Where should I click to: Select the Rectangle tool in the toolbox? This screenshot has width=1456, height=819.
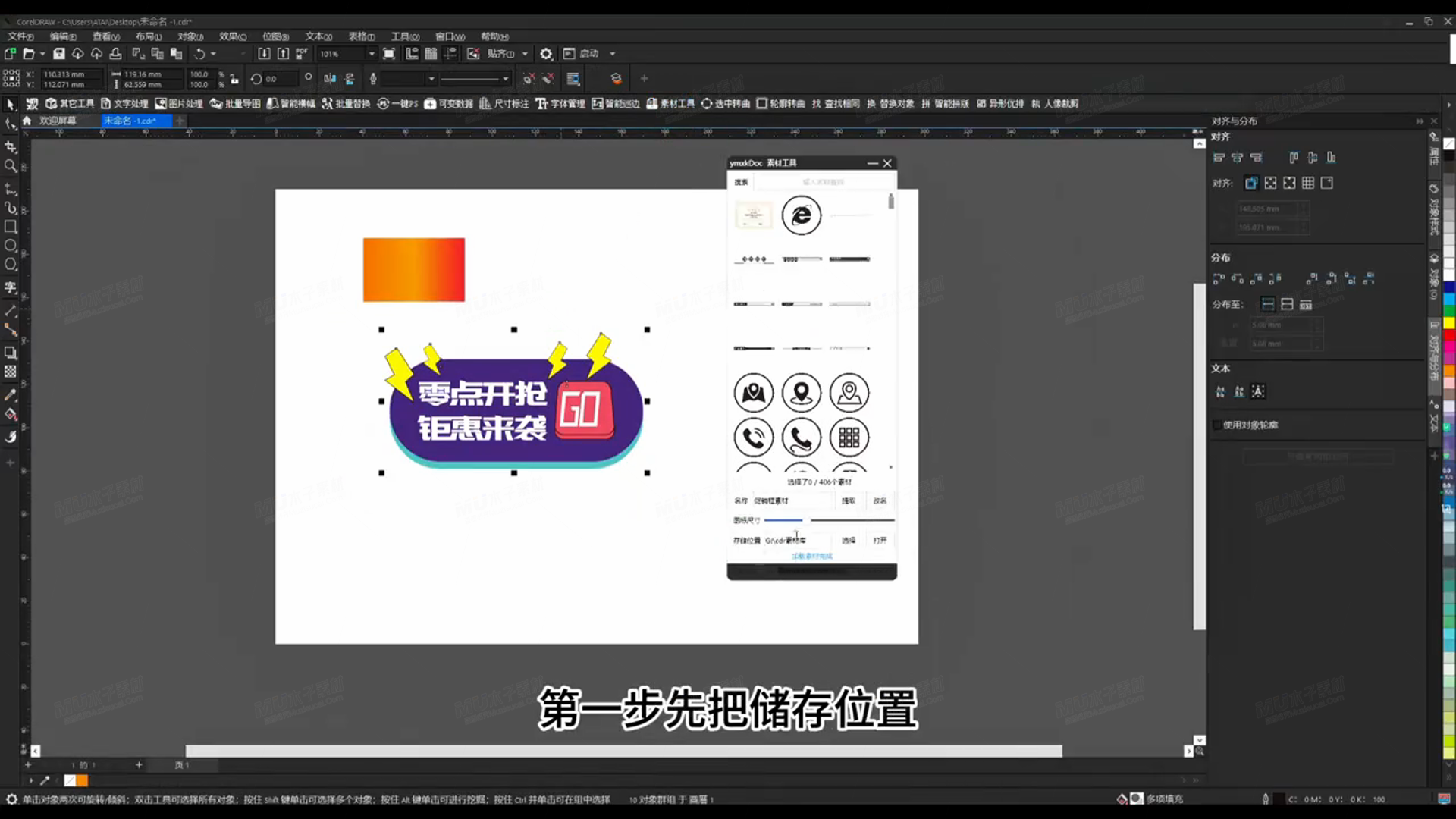[x=11, y=227]
